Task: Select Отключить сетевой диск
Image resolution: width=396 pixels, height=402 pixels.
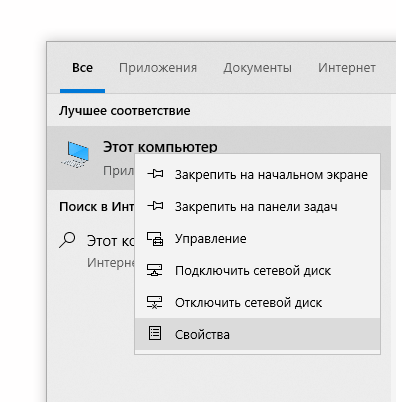Action: coord(257,302)
